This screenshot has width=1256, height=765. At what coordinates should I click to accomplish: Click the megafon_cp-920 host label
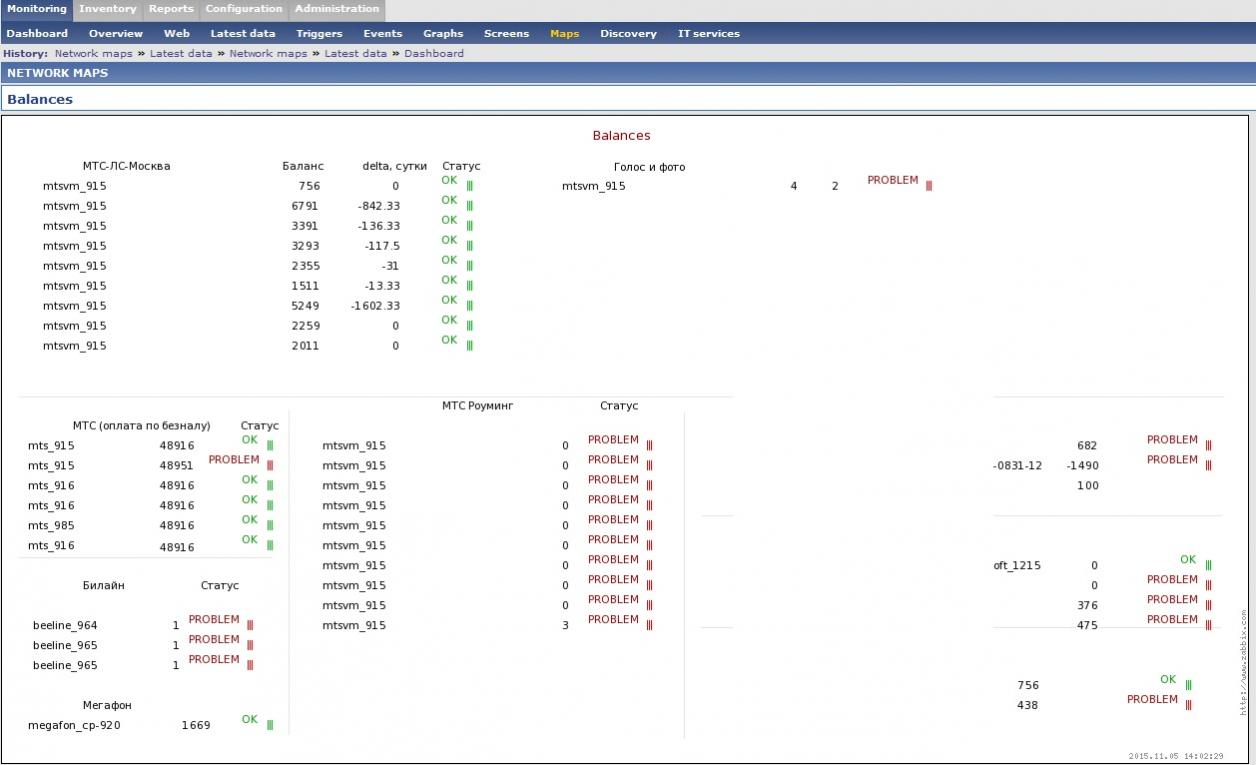click(74, 726)
